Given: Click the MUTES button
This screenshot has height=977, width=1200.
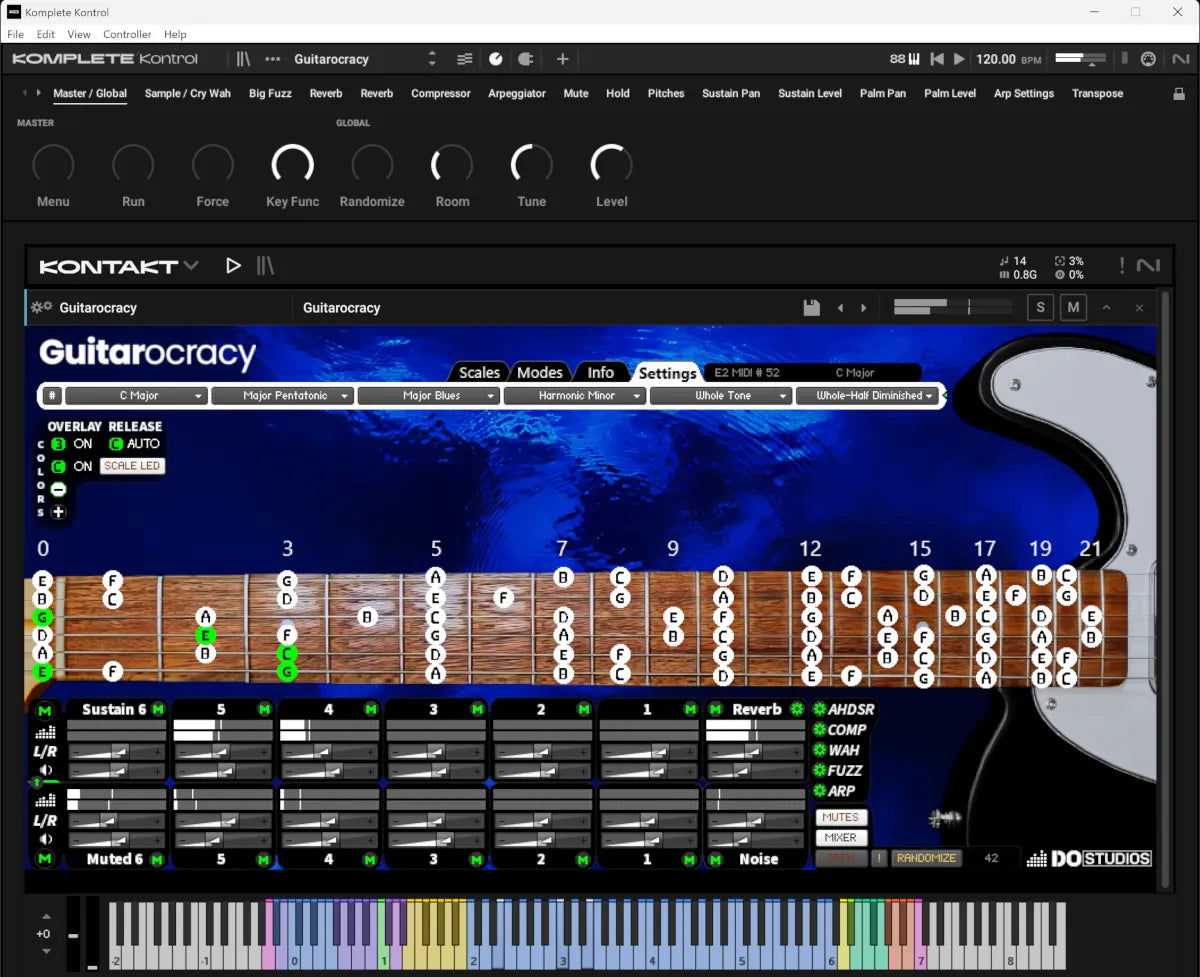Looking at the screenshot, I should coord(841,817).
